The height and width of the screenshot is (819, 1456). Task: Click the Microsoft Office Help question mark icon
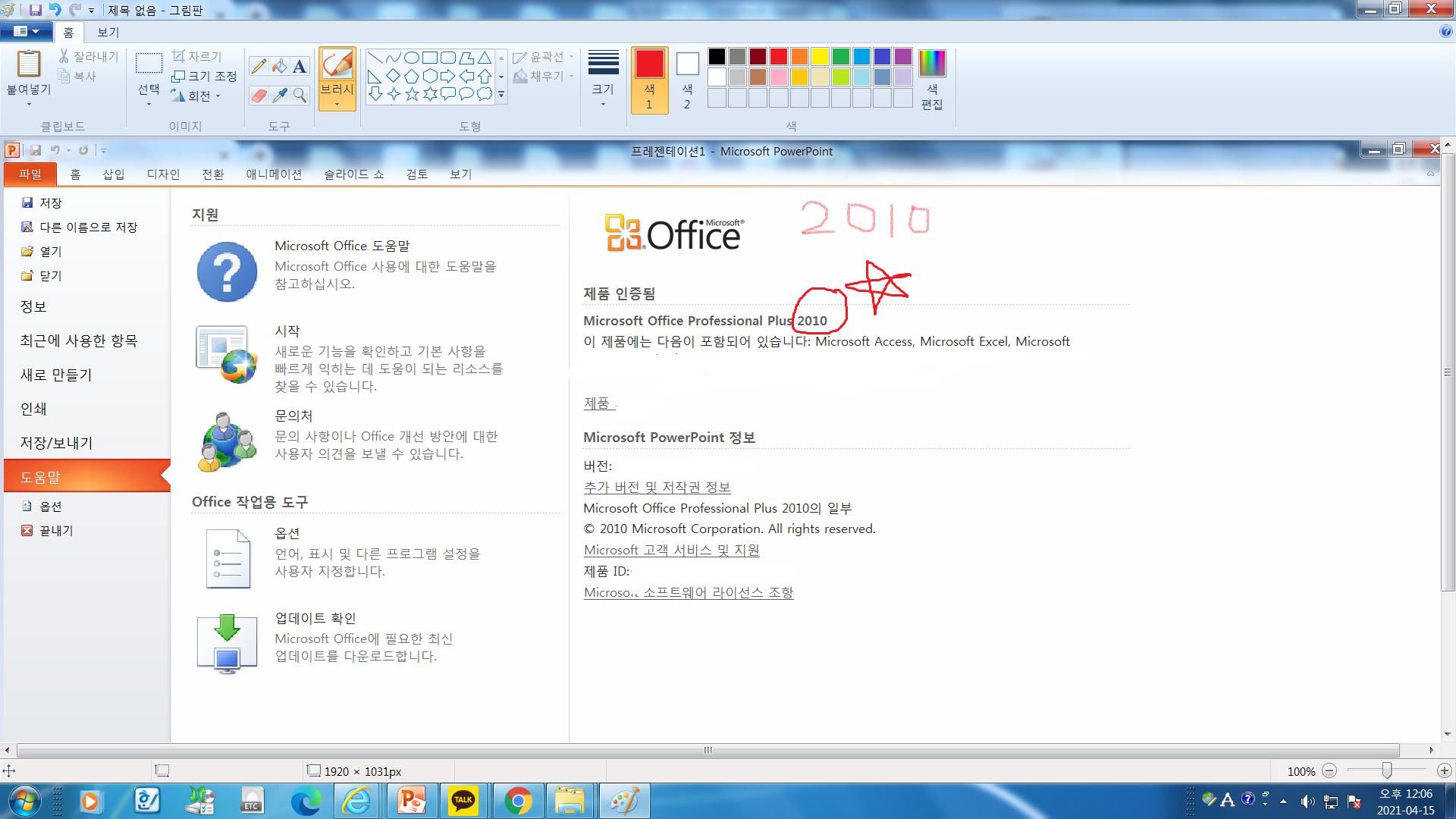coord(227,271)
